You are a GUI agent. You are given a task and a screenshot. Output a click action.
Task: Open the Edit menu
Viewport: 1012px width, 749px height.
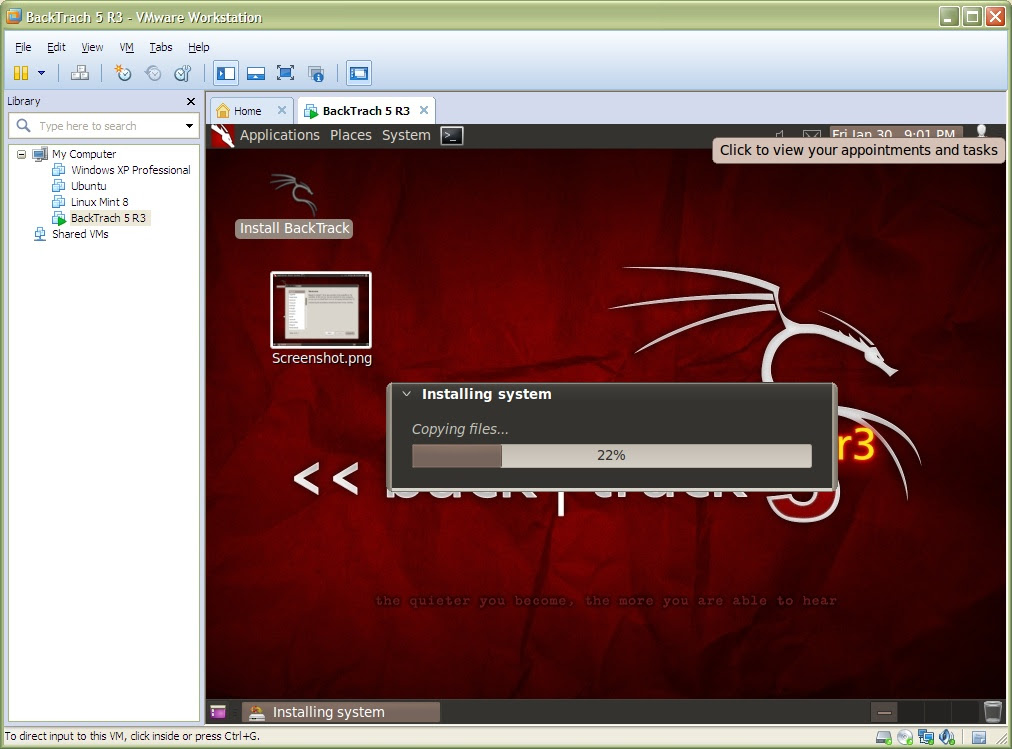tap(56, 47)
